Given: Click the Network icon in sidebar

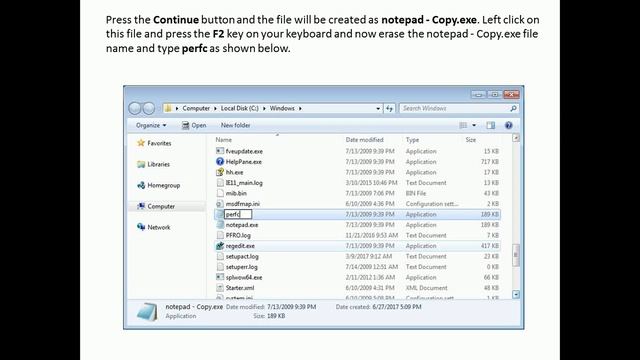Looking at the screenshot, I should (141, 227).
